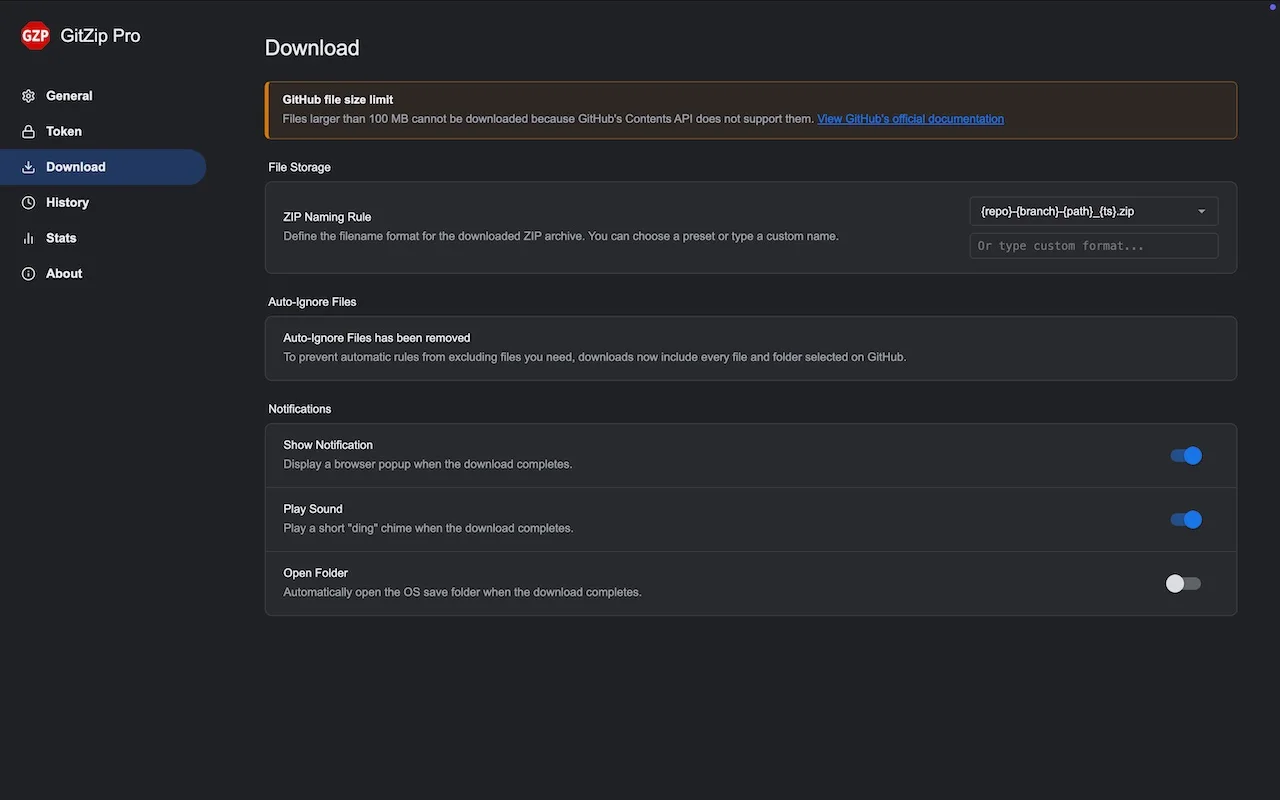Click 'Files larger than 100 MB' warning text
The height and width of the screenshot is (800, 1280).
548,119
